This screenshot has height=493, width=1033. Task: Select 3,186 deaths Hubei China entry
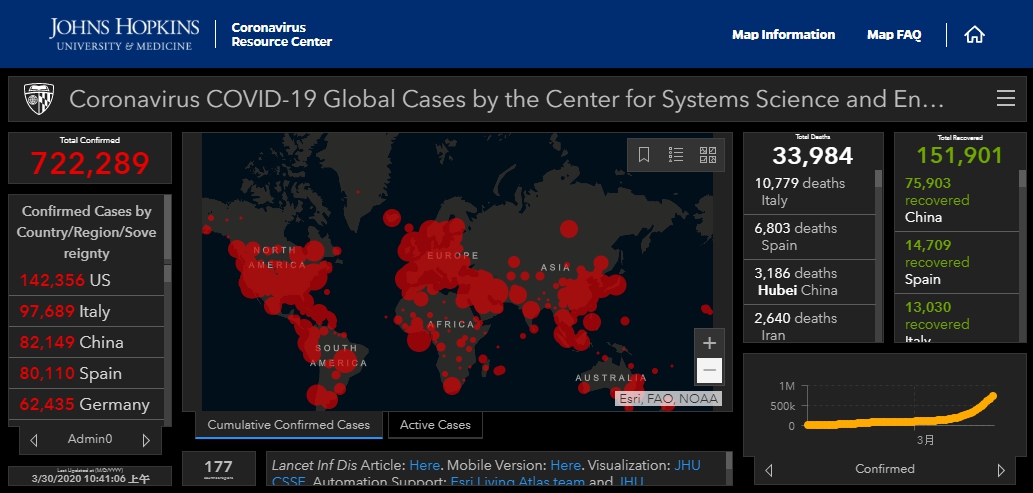coord(809,282)
